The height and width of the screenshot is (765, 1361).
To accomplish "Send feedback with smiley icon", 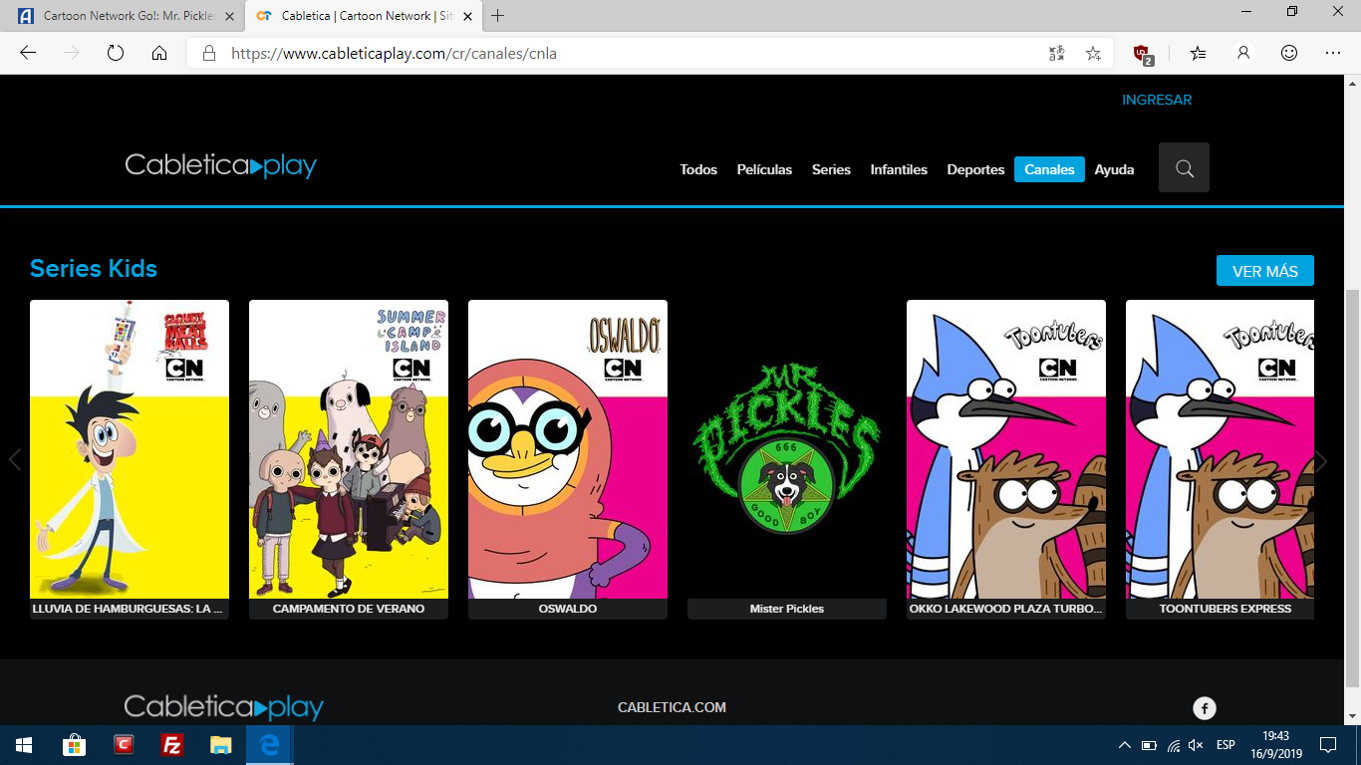I will point(1289,53).
